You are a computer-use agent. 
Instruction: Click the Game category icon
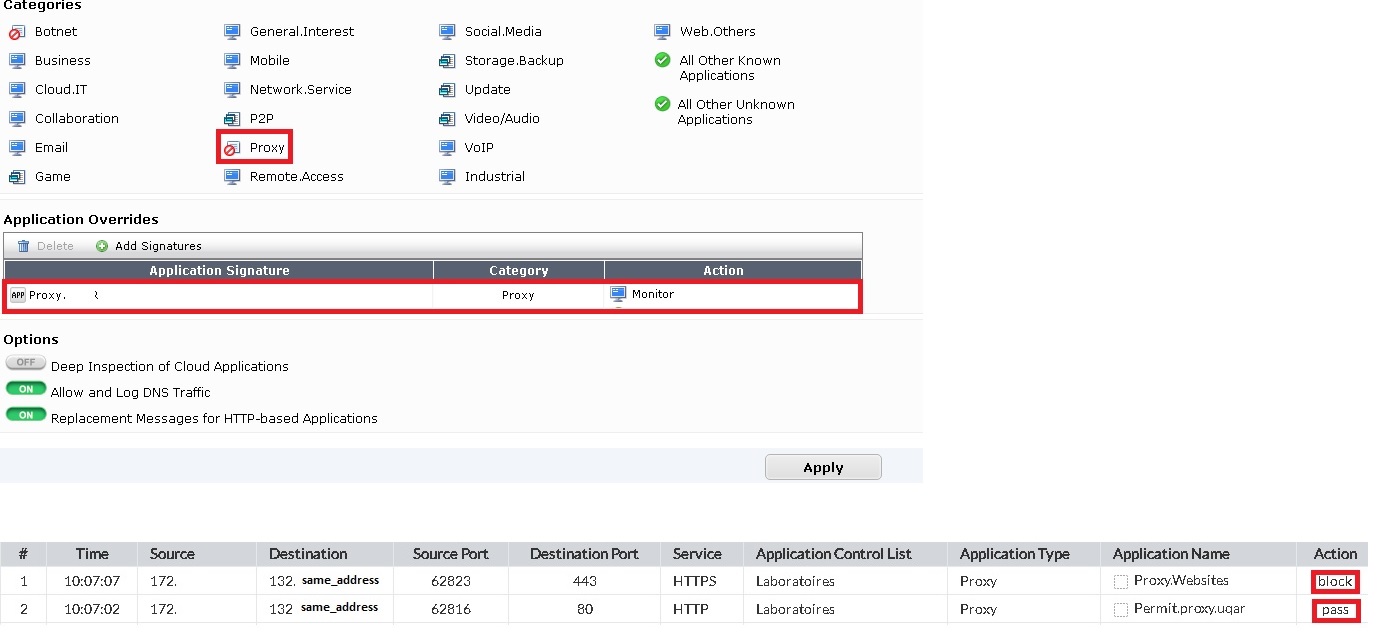click(17, 177)
